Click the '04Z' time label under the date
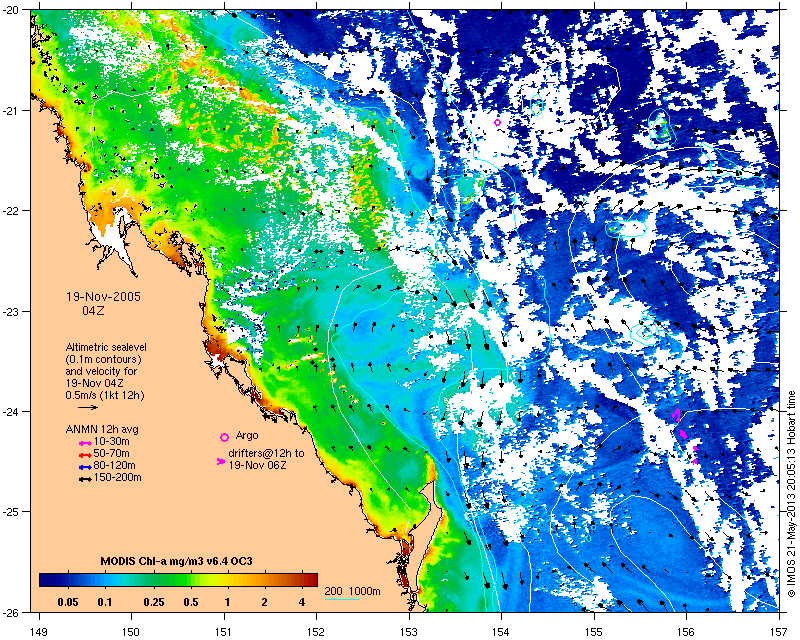The image size is (800, 640). coord(93,310)
